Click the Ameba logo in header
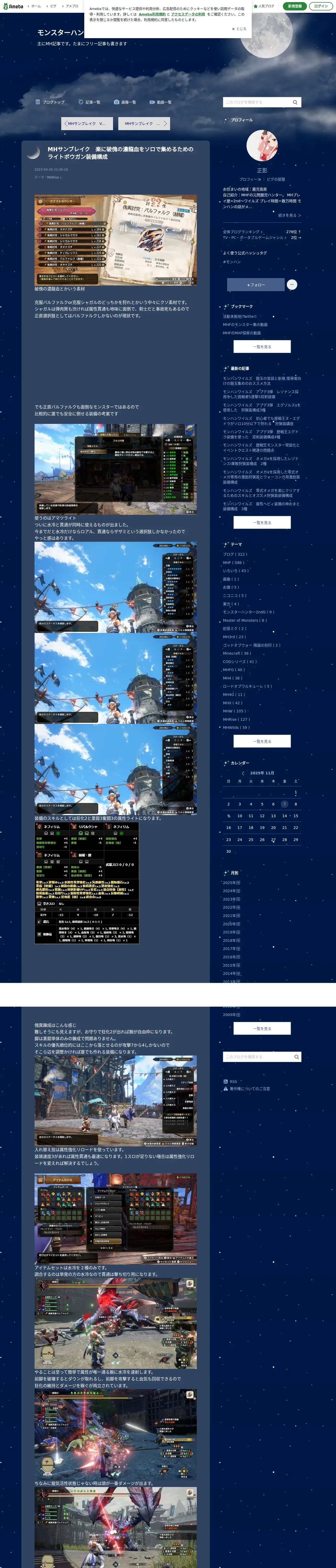 click(x=13, y=6)
